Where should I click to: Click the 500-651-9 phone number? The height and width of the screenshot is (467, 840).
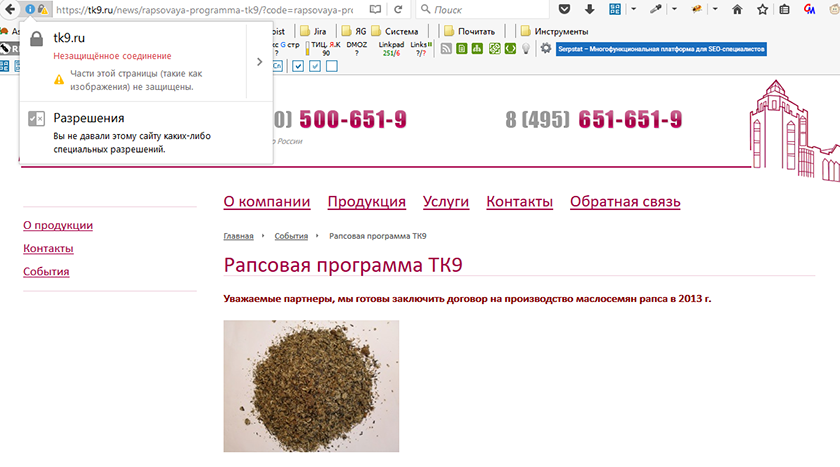click(x=353, y=119)
